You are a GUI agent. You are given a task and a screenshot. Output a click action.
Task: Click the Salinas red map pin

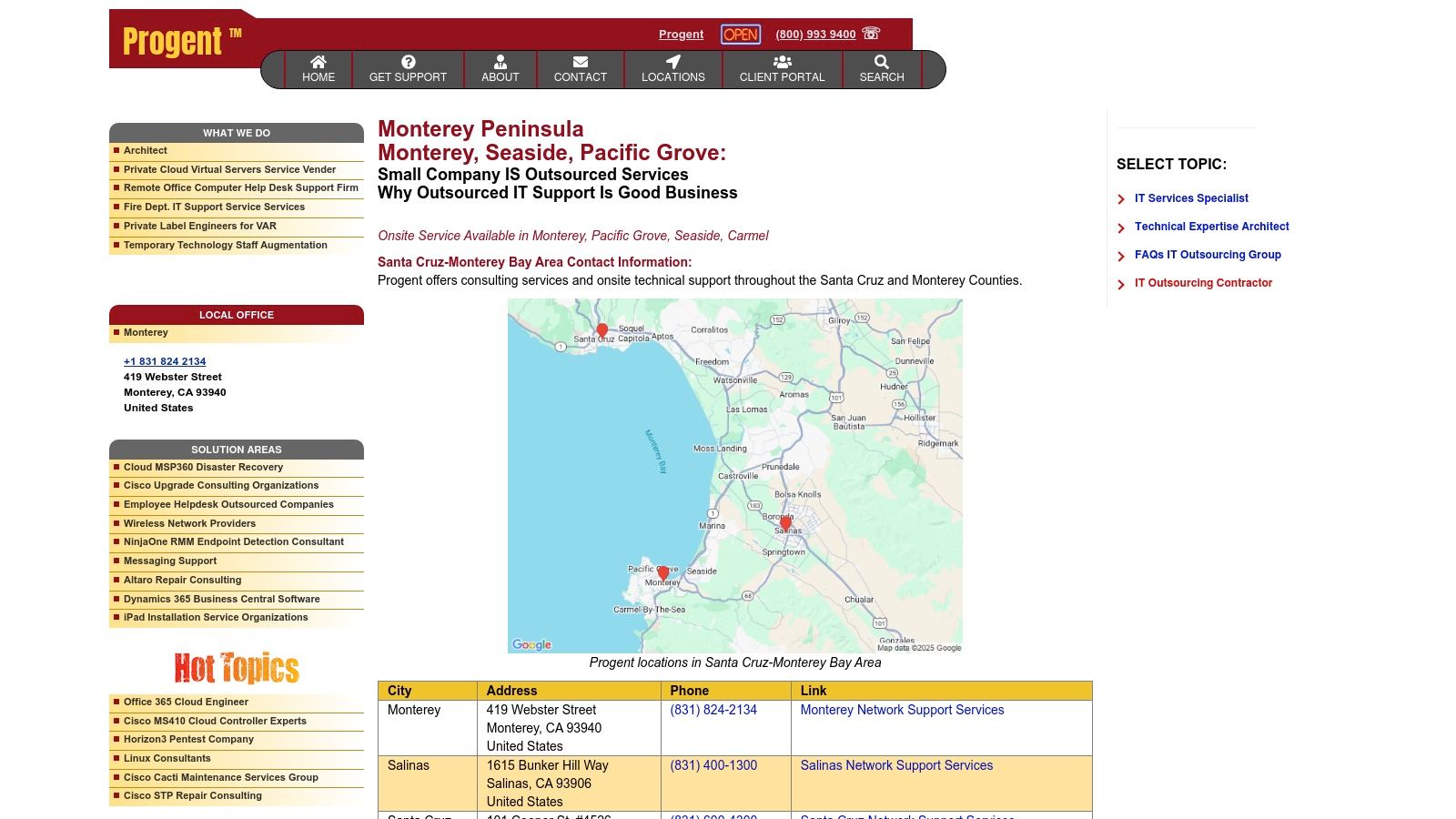785,523
